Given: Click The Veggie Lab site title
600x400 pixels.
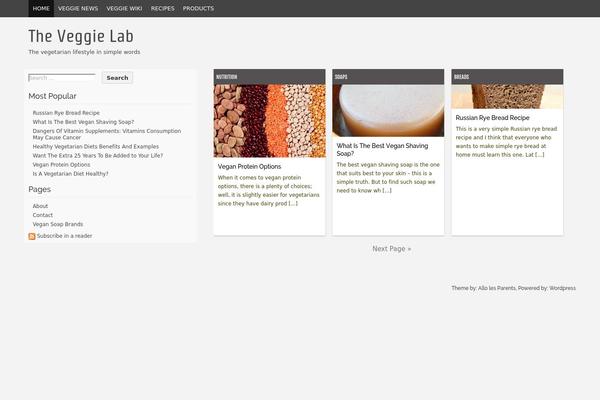Looking at the screenshot, I should tap(81, 36).
